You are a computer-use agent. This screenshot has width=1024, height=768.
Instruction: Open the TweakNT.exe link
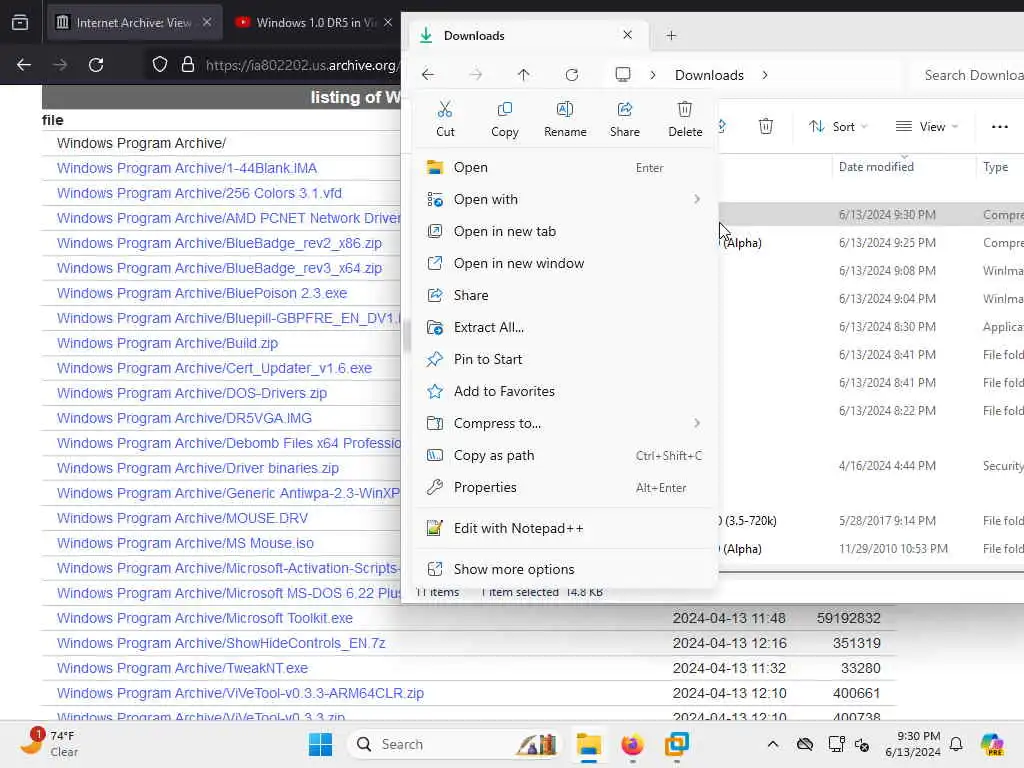pos(182,668)
